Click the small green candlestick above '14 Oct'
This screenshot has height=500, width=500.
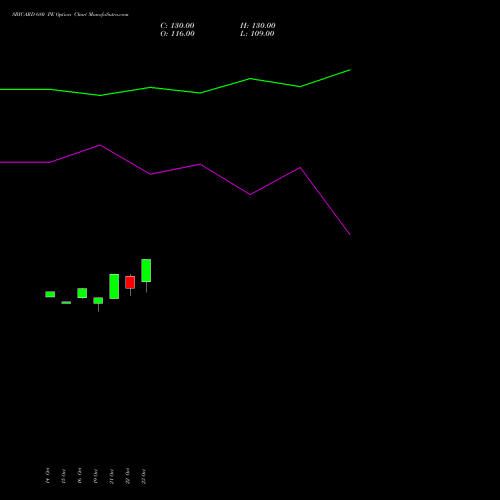coord(50,294)
